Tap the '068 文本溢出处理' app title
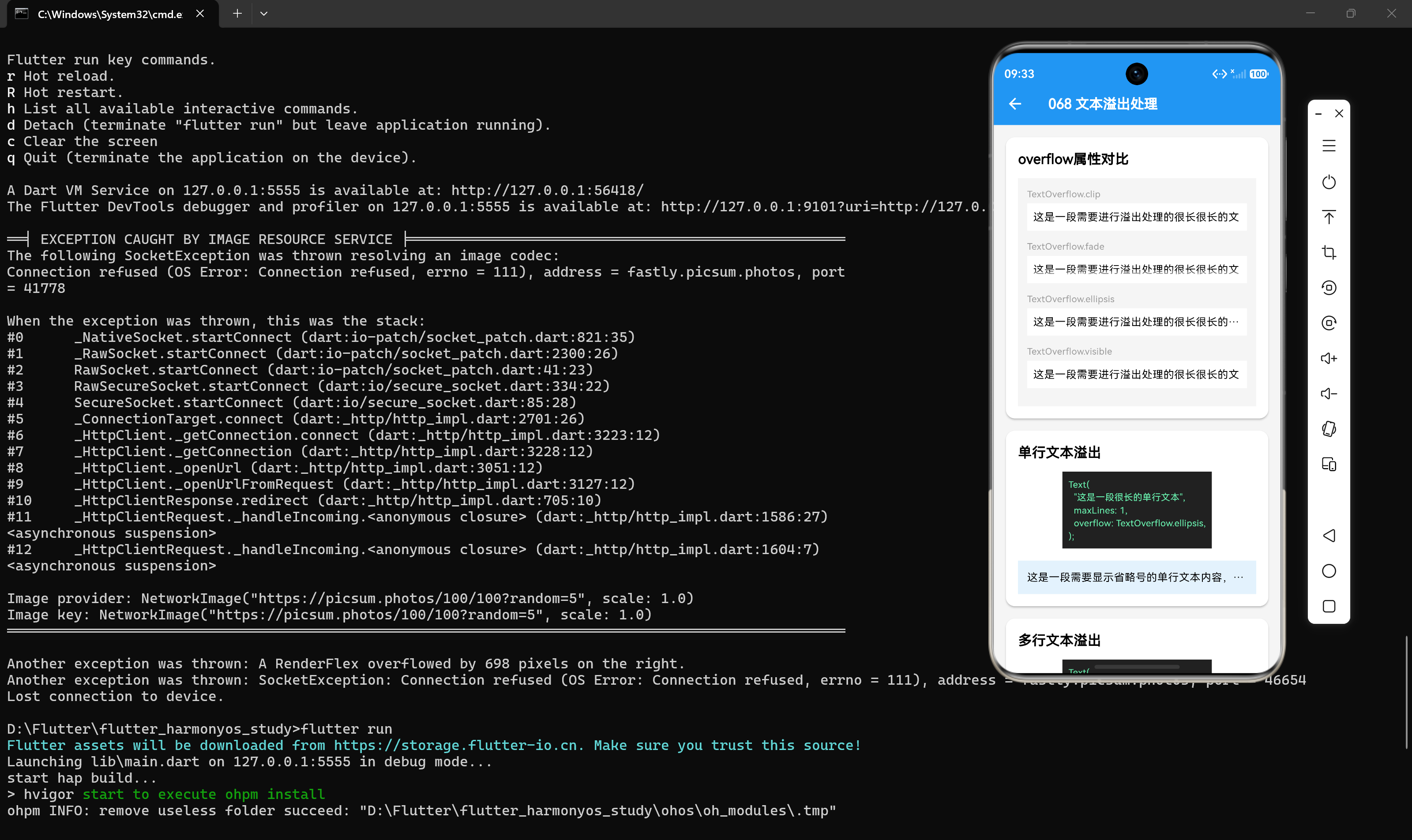Screen dimensions: 1412x840 click(1102, 104)
